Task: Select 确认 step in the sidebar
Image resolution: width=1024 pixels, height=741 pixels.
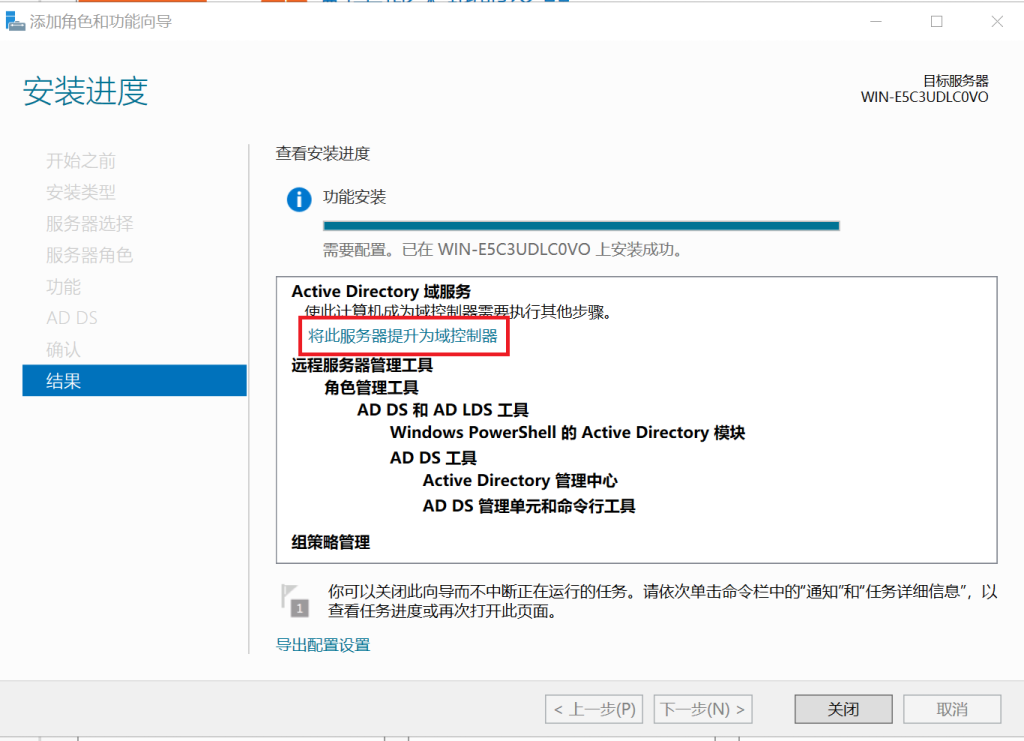Action: pos(63,349)
